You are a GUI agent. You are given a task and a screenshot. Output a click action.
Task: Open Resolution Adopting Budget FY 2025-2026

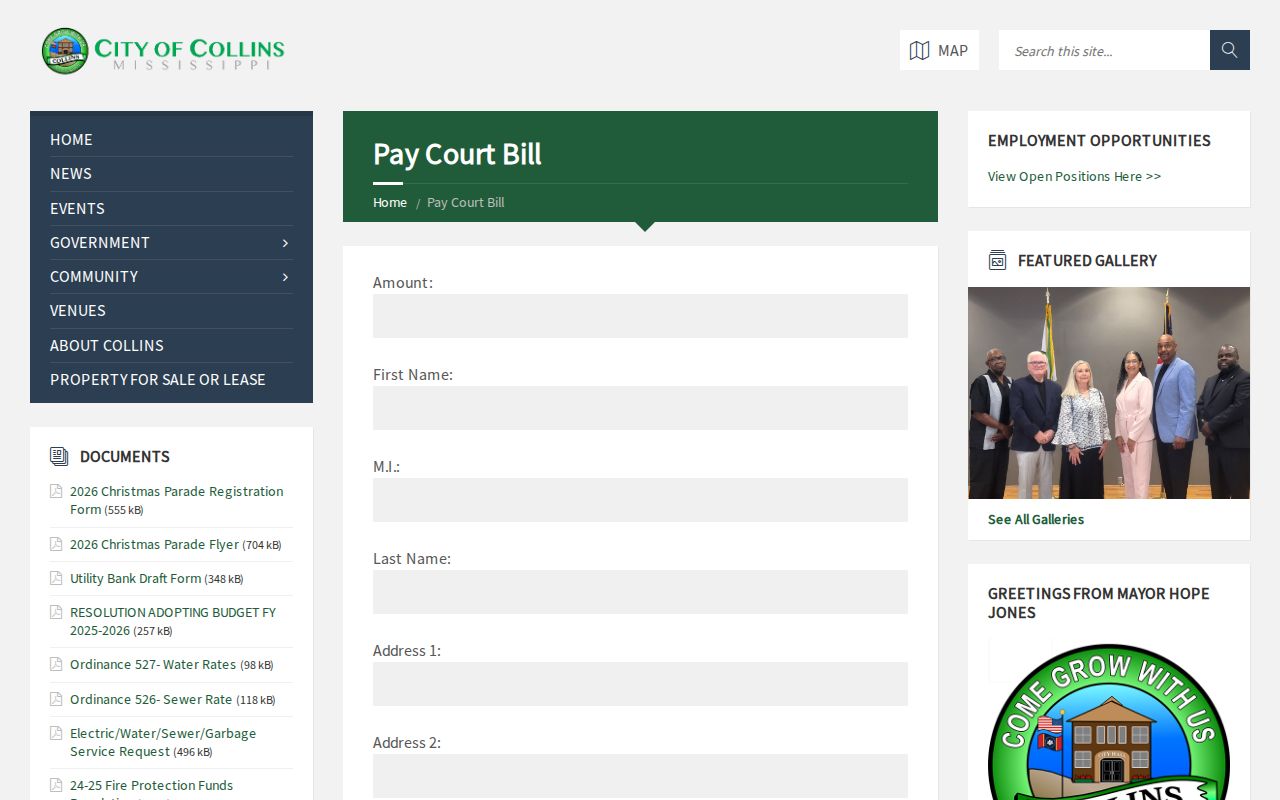173,621
